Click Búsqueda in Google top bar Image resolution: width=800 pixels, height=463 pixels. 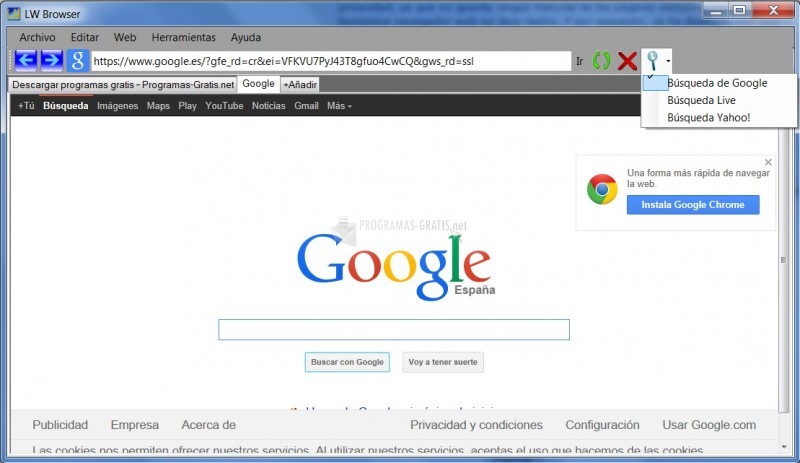pyautogui.click(x=66, y=106)
